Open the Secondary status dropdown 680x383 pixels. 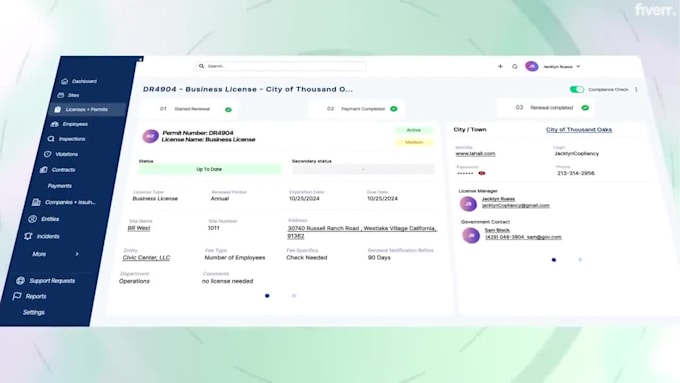363,169
